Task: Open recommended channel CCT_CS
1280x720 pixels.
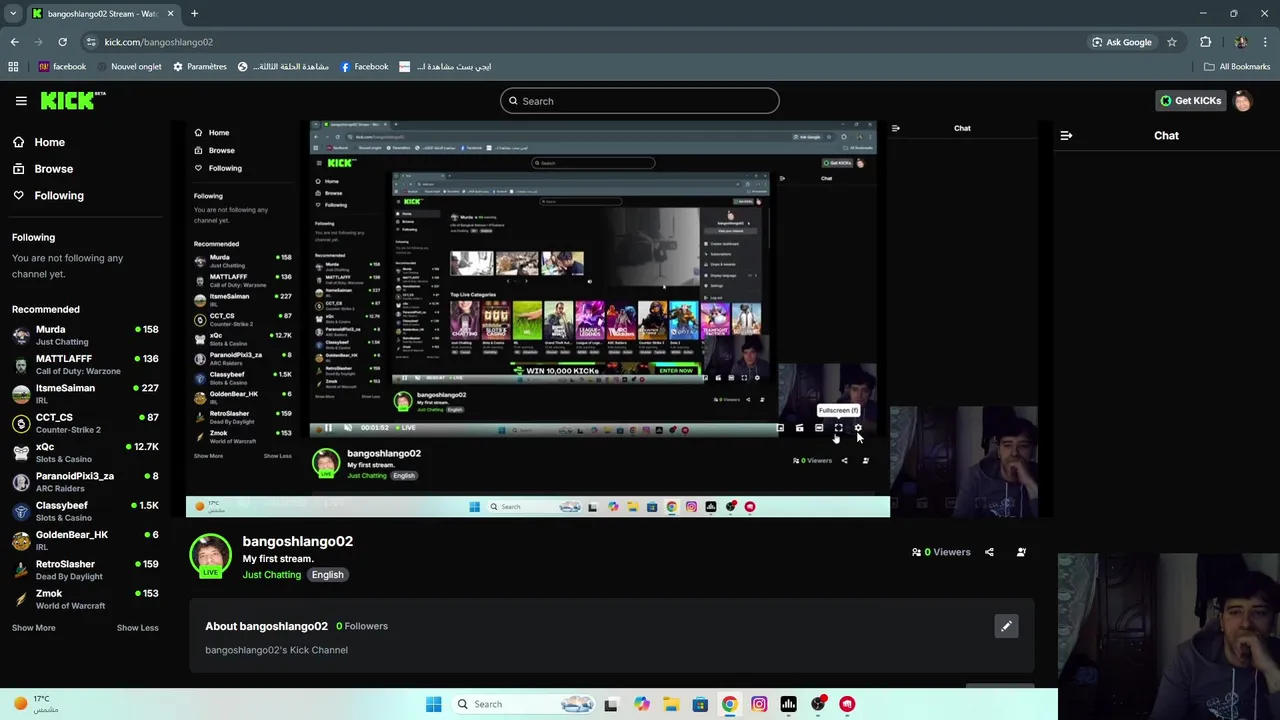Action: 85,423
